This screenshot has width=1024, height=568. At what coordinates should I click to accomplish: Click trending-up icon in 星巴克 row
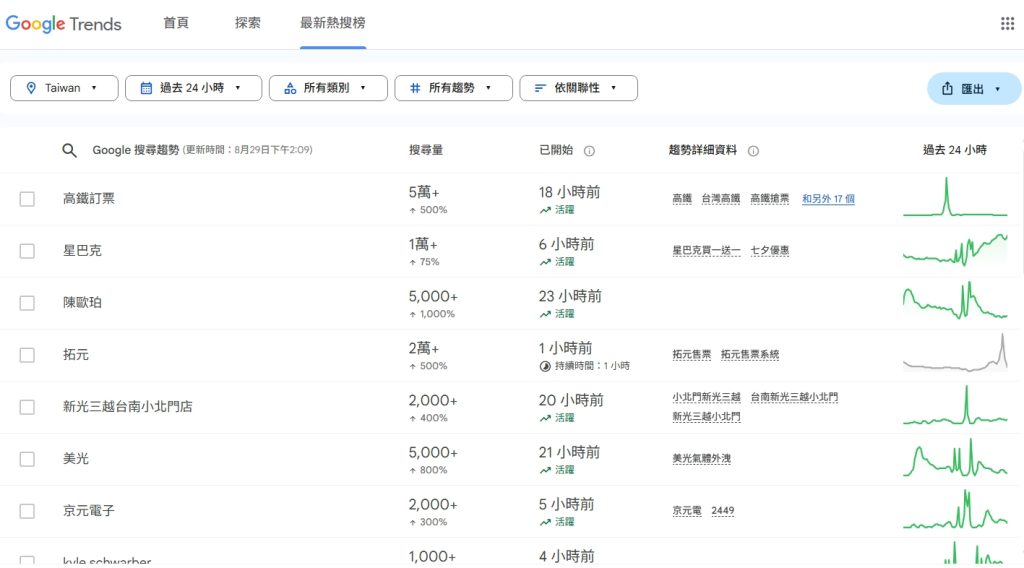(545, 262)
